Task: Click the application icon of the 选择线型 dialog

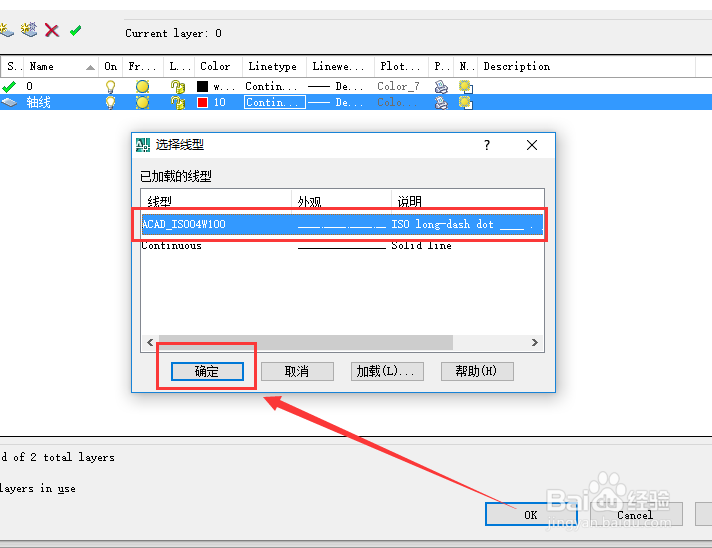Action: click(x=143, y=145)
